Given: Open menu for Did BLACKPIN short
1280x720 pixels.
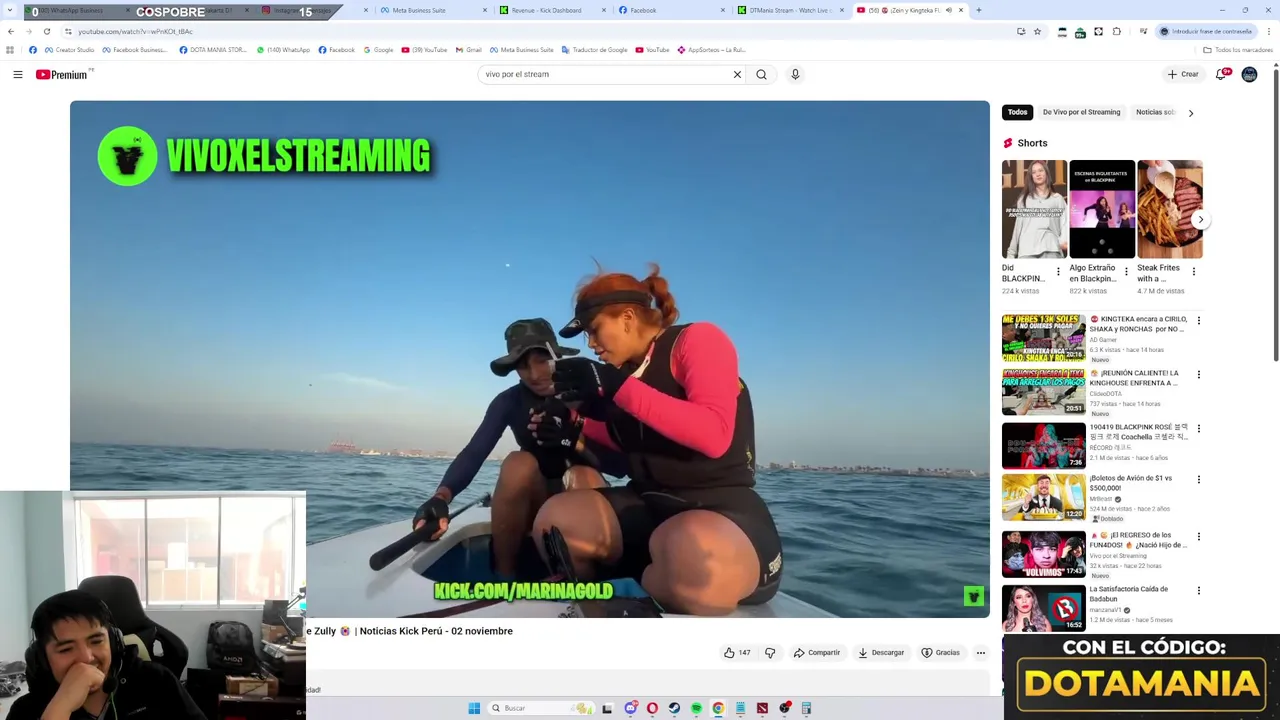Looking at the screenshot, I should (1059, 271).
